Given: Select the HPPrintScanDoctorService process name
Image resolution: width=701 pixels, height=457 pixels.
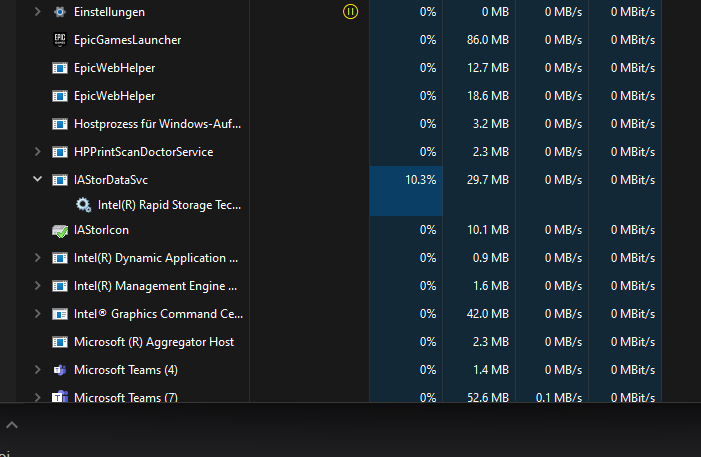Looking at the screenshot, I should (x=144, y=152).
